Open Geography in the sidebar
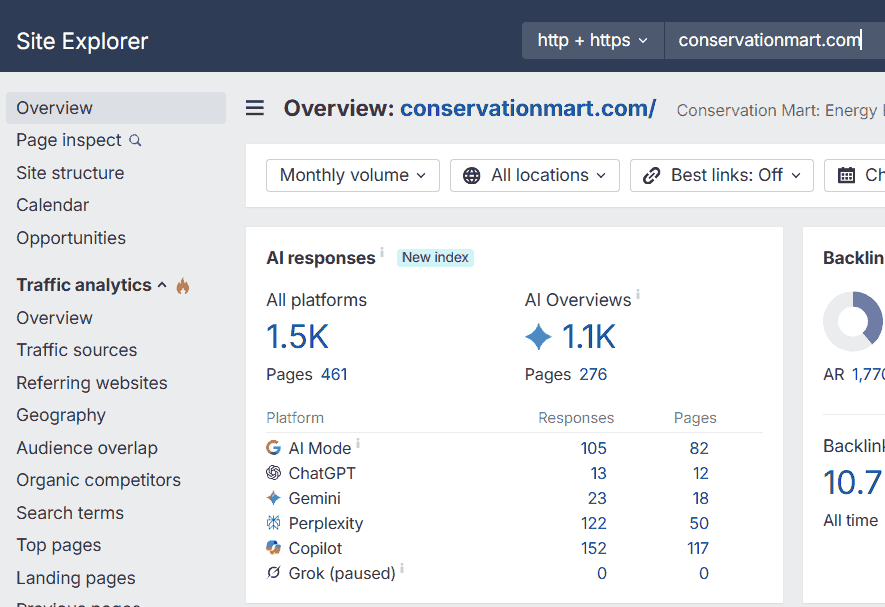885x607 pixels. [61, 415]
